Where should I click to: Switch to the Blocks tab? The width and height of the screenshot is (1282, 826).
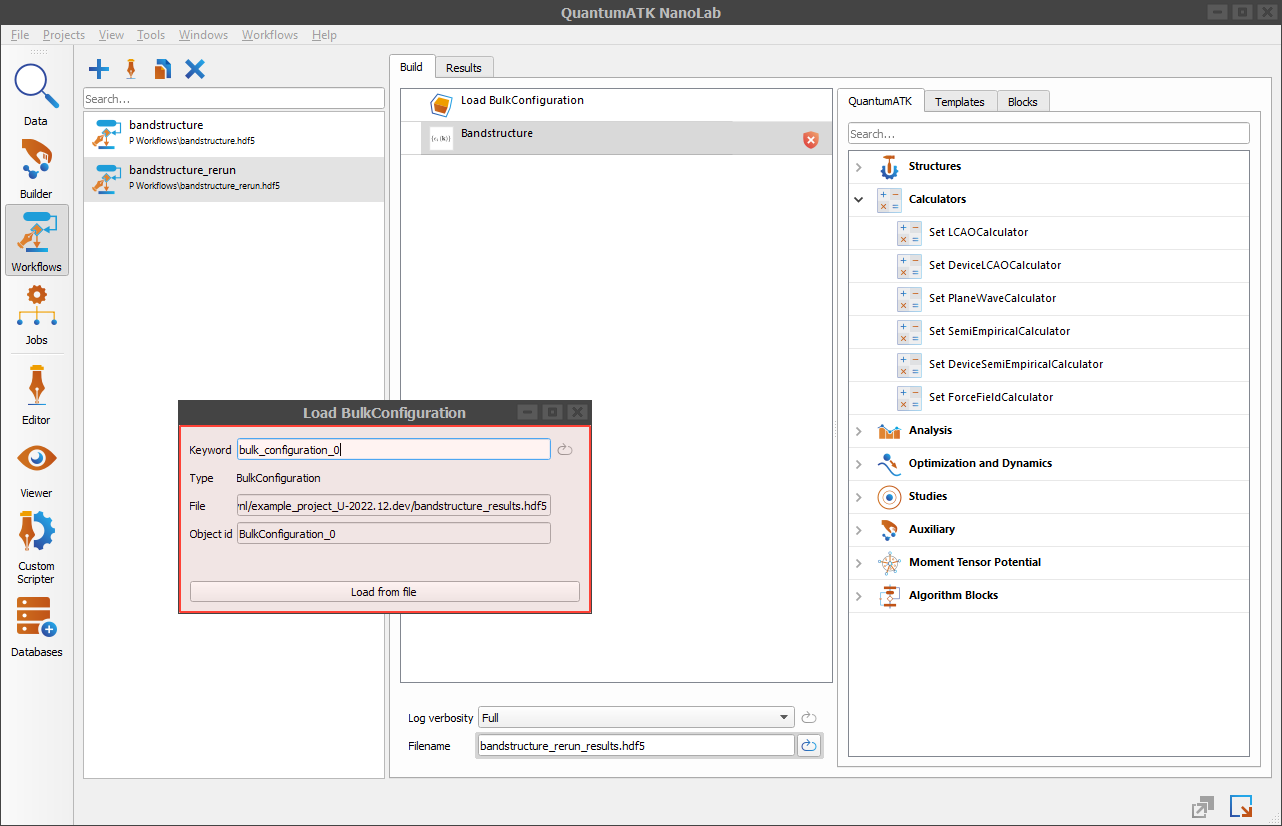coord(1023,101)
